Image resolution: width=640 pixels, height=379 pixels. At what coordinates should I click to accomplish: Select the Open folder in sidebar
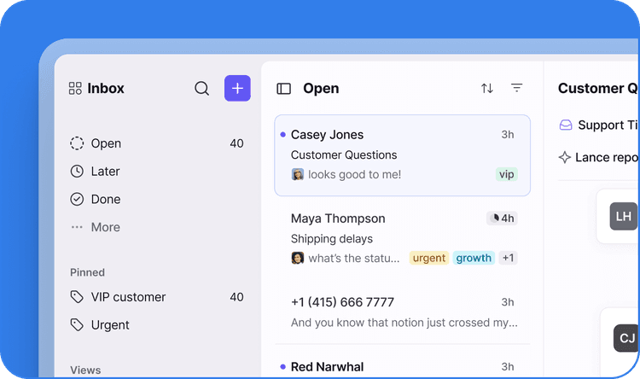tap(157, 144)
